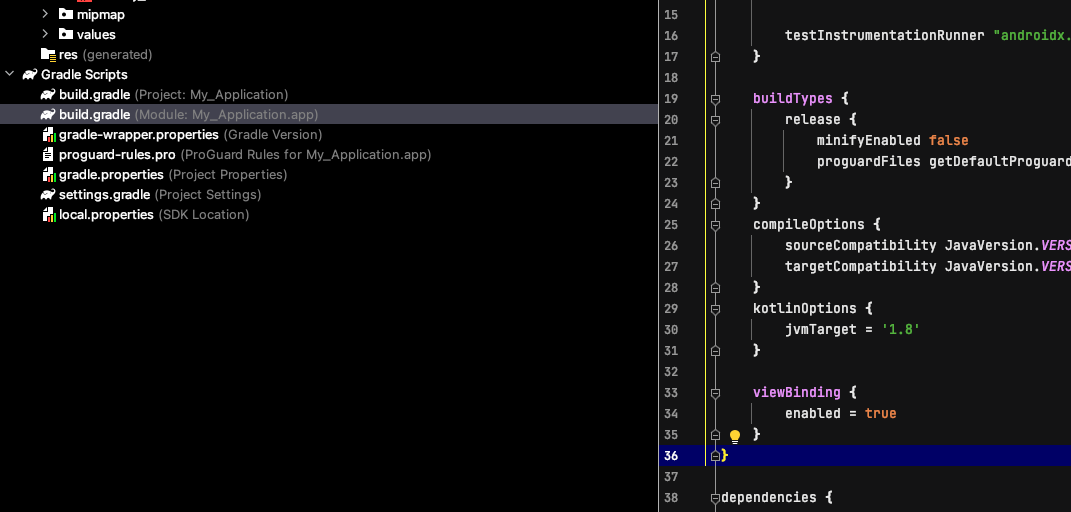Image resolution: width=1071 pixels, height=512 pixels.
Task: Click the dependencies keyword on line 38
Action: pyautogui.click(x=768, y=498)
